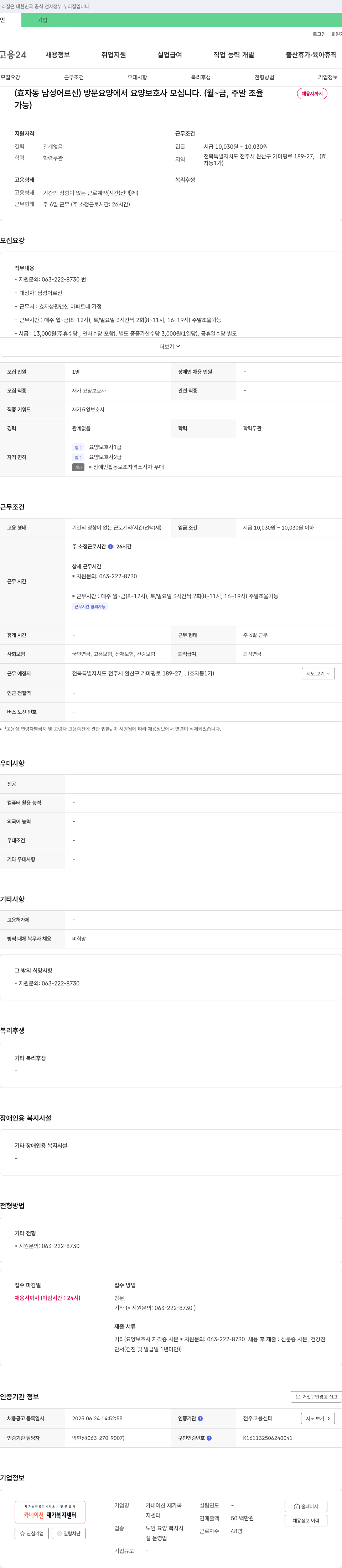The height and width of the screenshot is (1568, 342).
Task: Click the info icon next to 구인인증번호 label
Action: click(x=209, y=1438)
